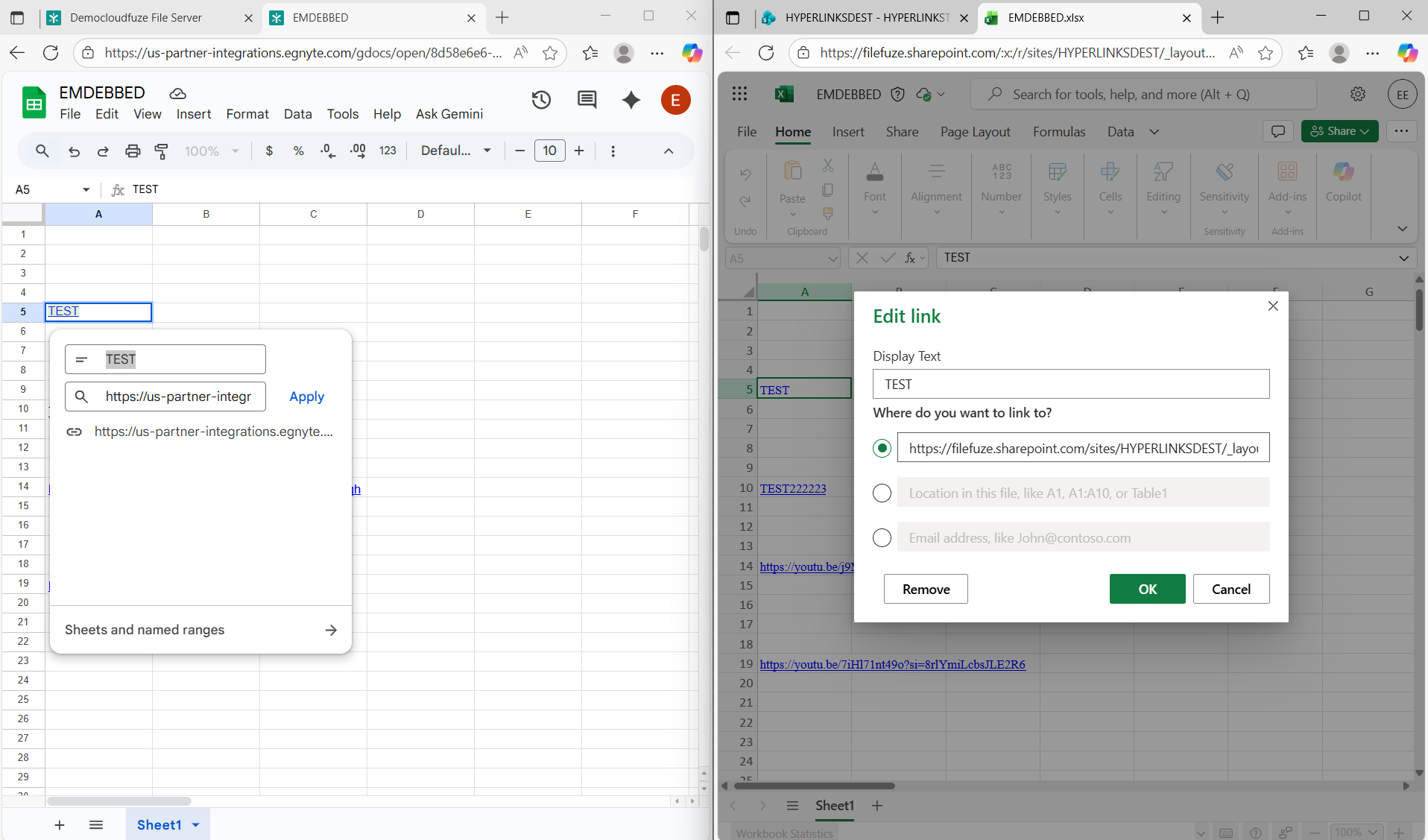Click the Gemini spark icon
The image size is (1428, 840).
(631, 99)
